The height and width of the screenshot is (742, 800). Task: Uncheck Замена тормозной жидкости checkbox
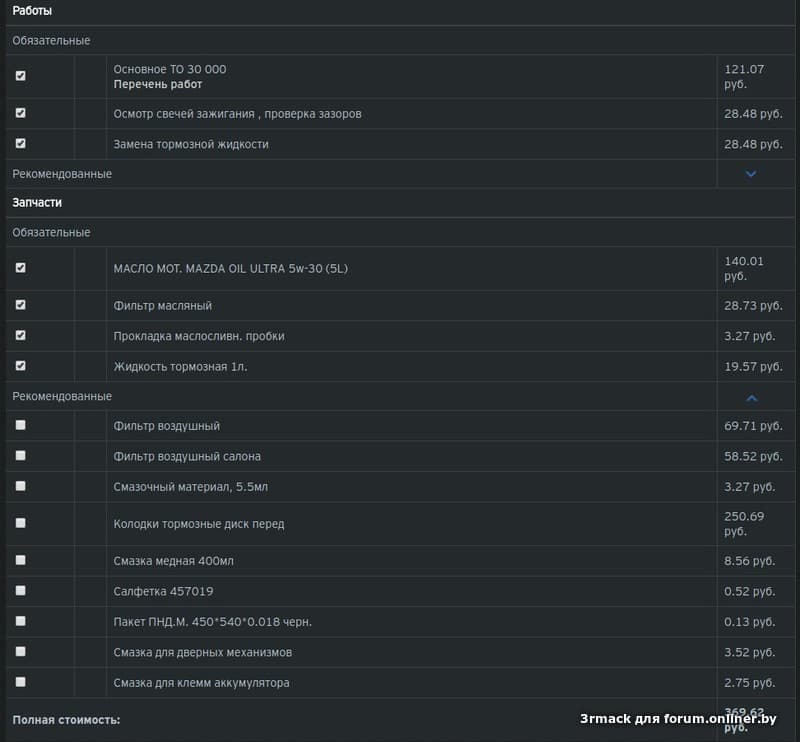21,143
